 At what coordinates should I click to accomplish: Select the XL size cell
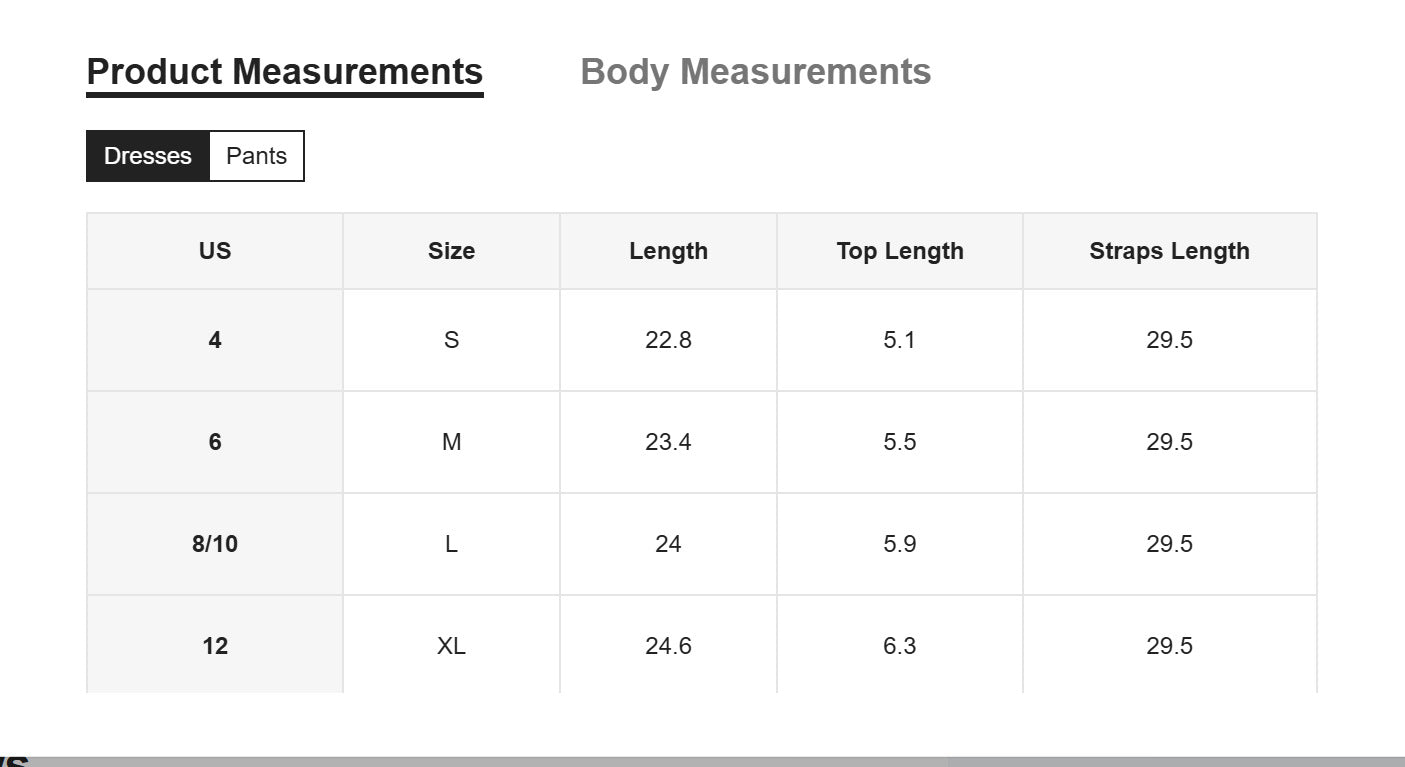pos(451,646)
